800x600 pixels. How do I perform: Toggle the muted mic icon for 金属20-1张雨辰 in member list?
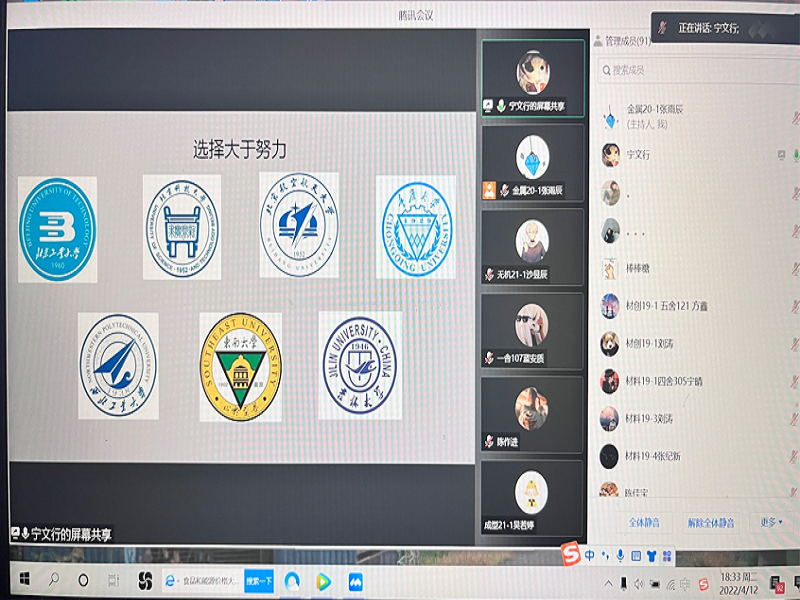coord(795,117)
